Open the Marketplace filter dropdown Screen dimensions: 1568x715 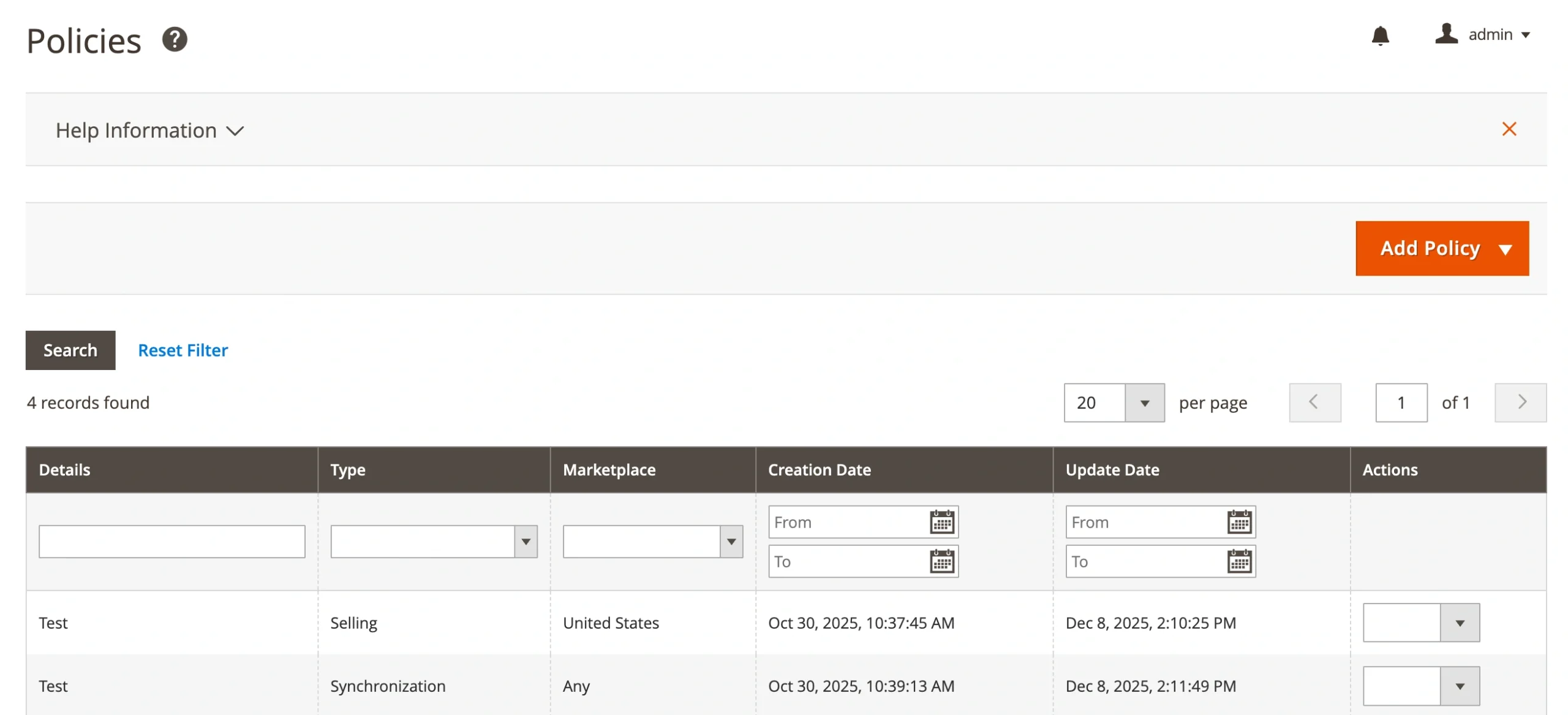pyautogui.click(x=731, y=542)
